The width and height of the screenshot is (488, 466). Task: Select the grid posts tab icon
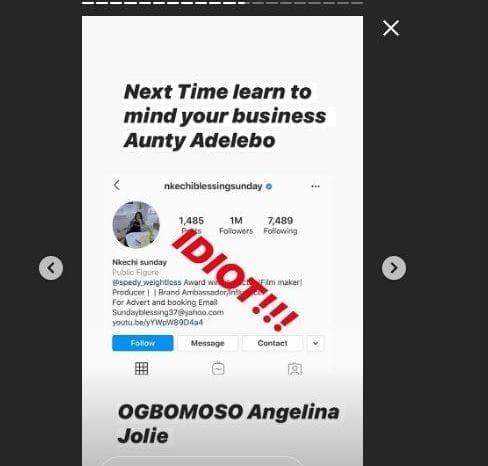pos(141,369)
